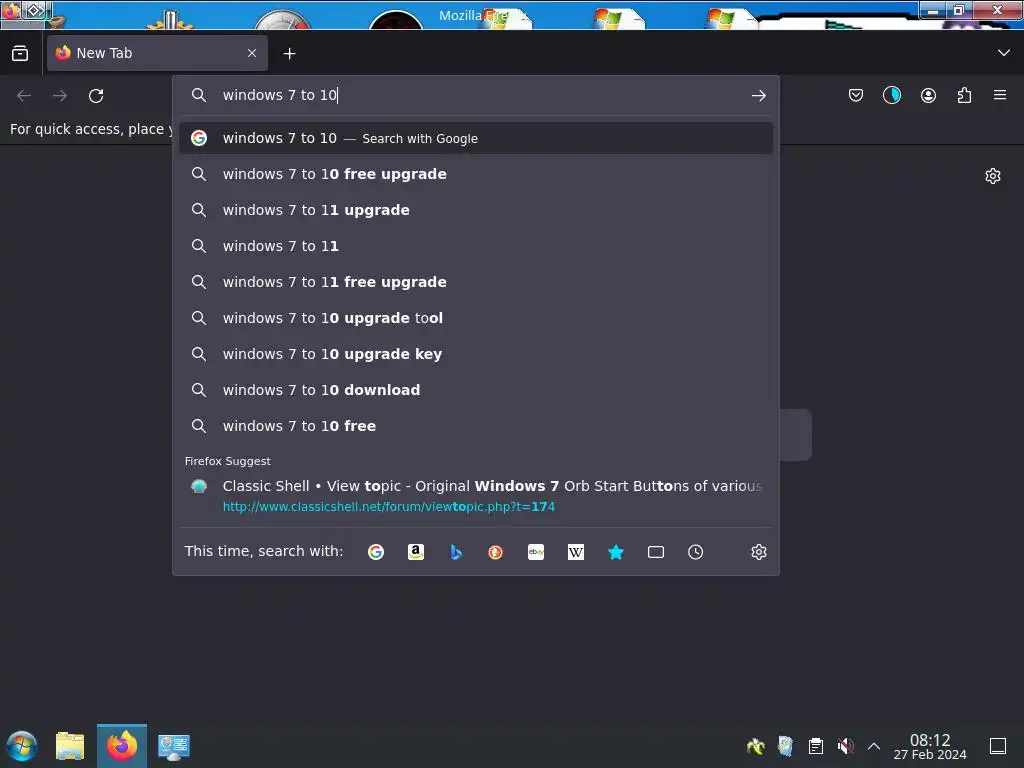Expand hidden system tray icons arrow
The height and width of the screenshot is (768, 1024).
point(874,746)
